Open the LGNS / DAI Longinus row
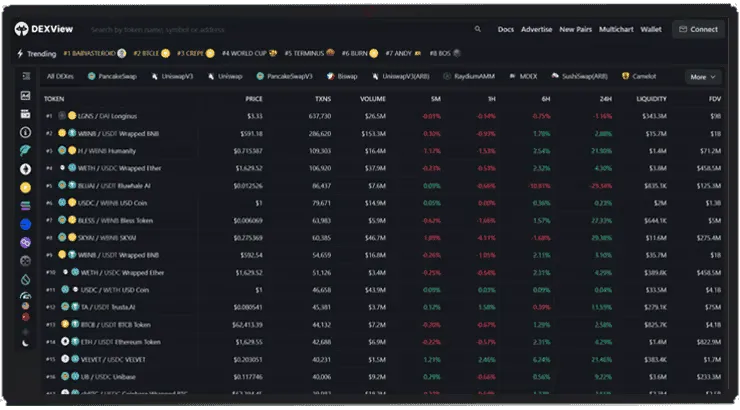 tap(383, 116)
